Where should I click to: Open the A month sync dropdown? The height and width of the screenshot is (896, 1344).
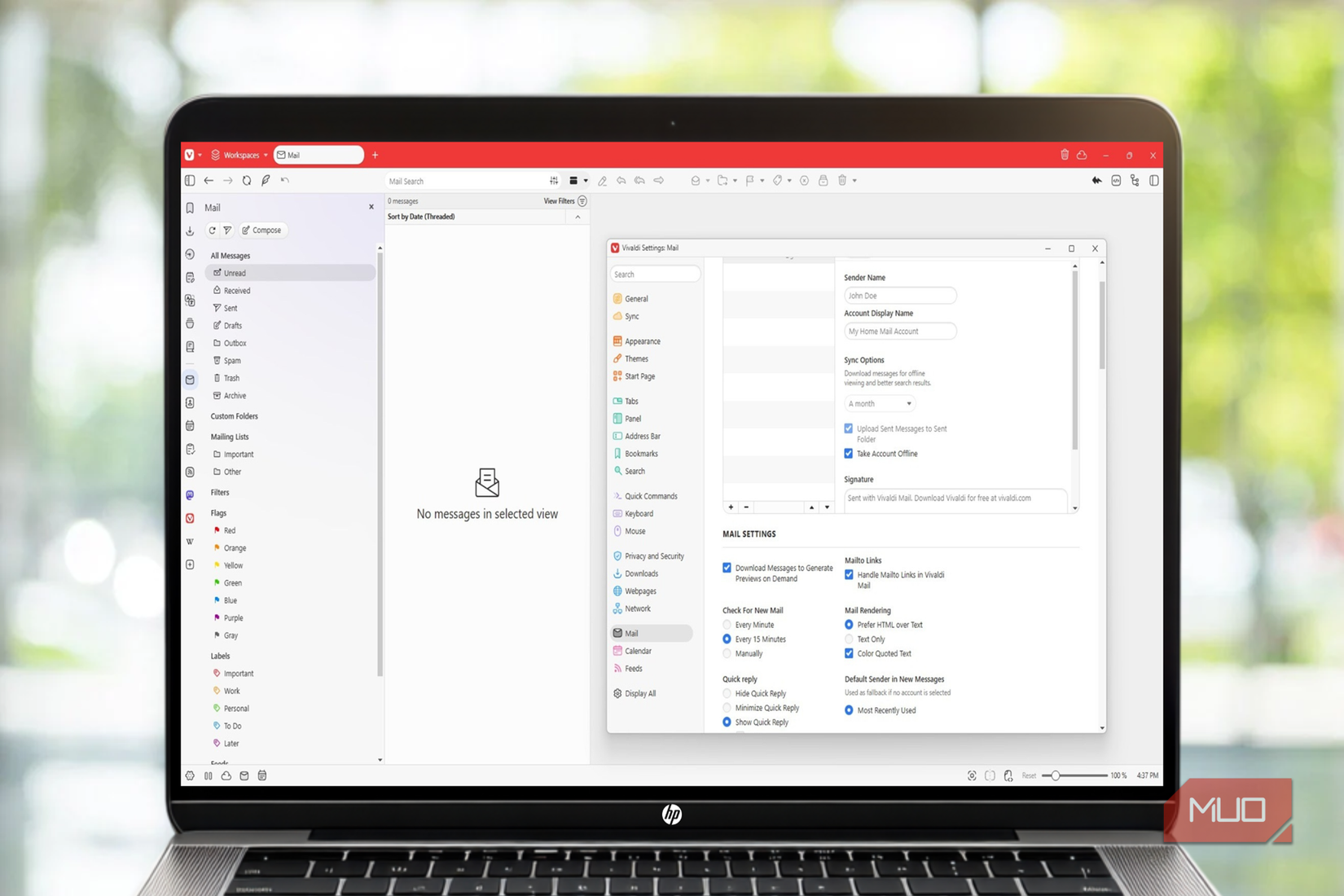pos(880,404)
